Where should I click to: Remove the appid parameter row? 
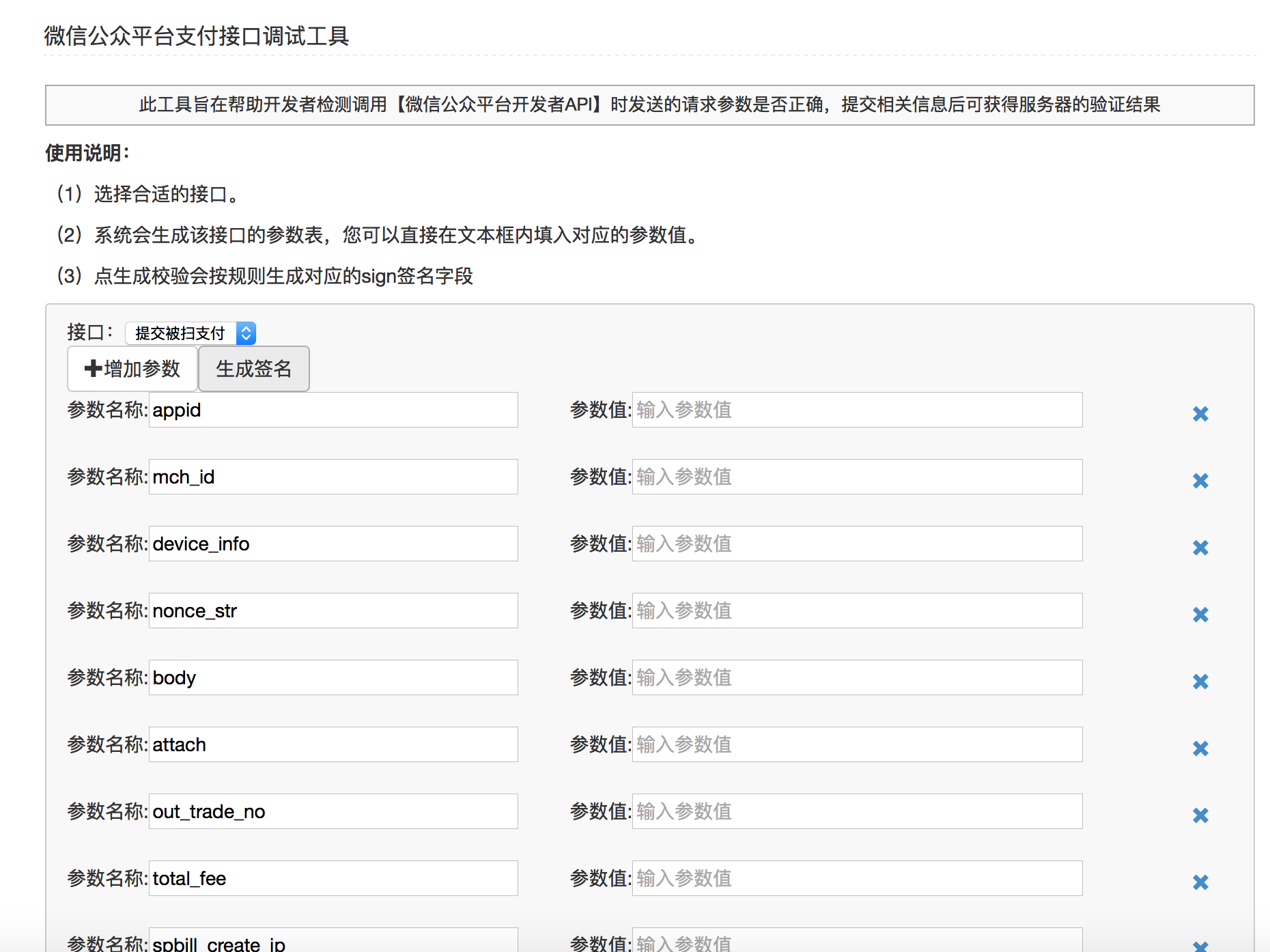point(1200,414)
